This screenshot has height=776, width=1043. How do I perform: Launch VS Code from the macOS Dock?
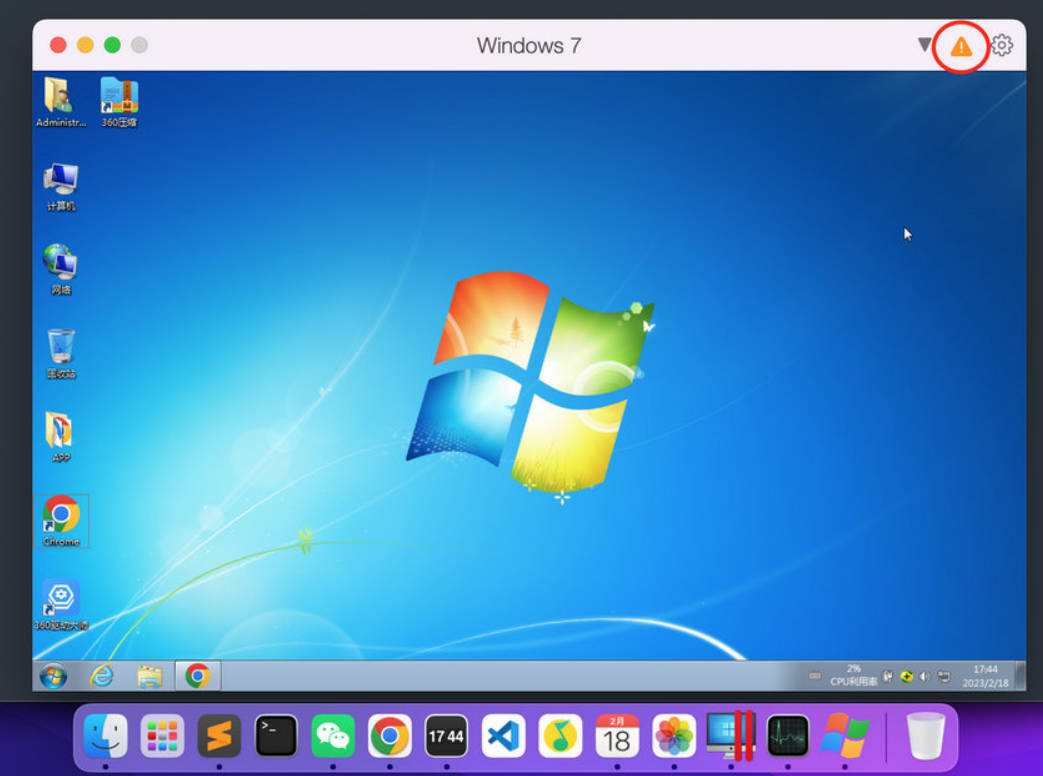(506, 736)
